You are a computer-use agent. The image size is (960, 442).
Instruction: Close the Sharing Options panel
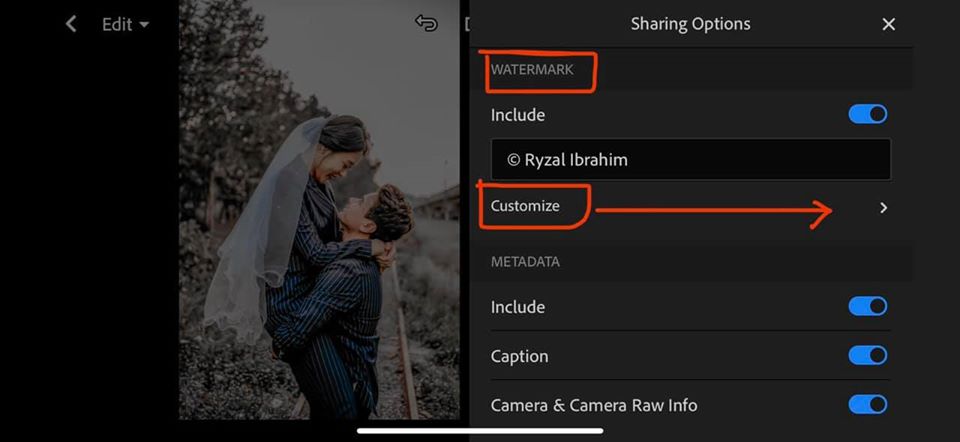(x=888, y=24)
